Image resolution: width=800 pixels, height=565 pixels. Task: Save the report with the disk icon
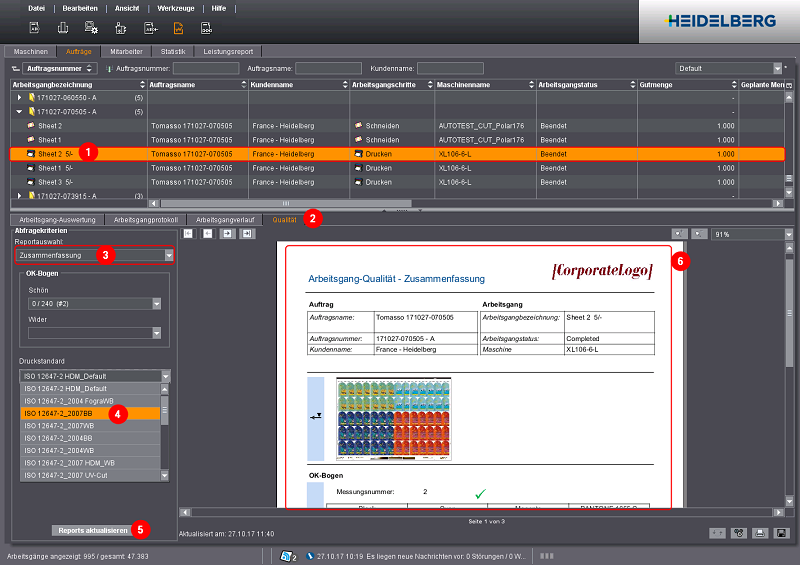(x=779, y=534)
